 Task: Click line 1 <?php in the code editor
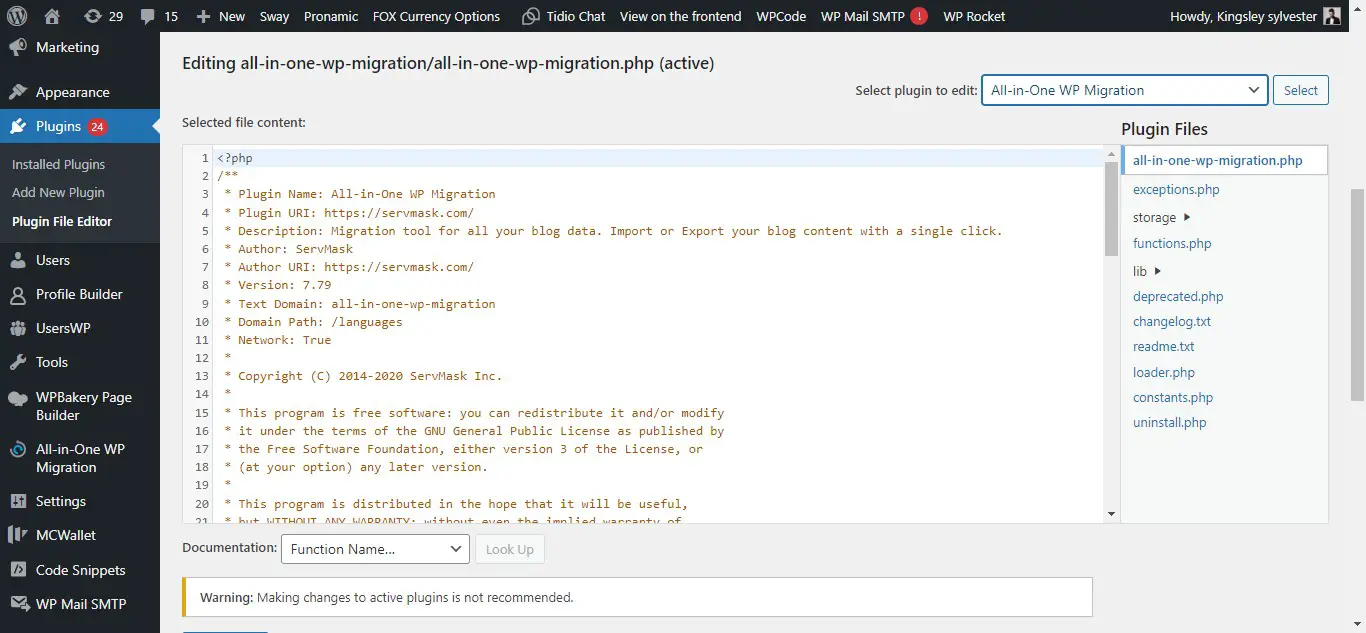tap(235, 158)
